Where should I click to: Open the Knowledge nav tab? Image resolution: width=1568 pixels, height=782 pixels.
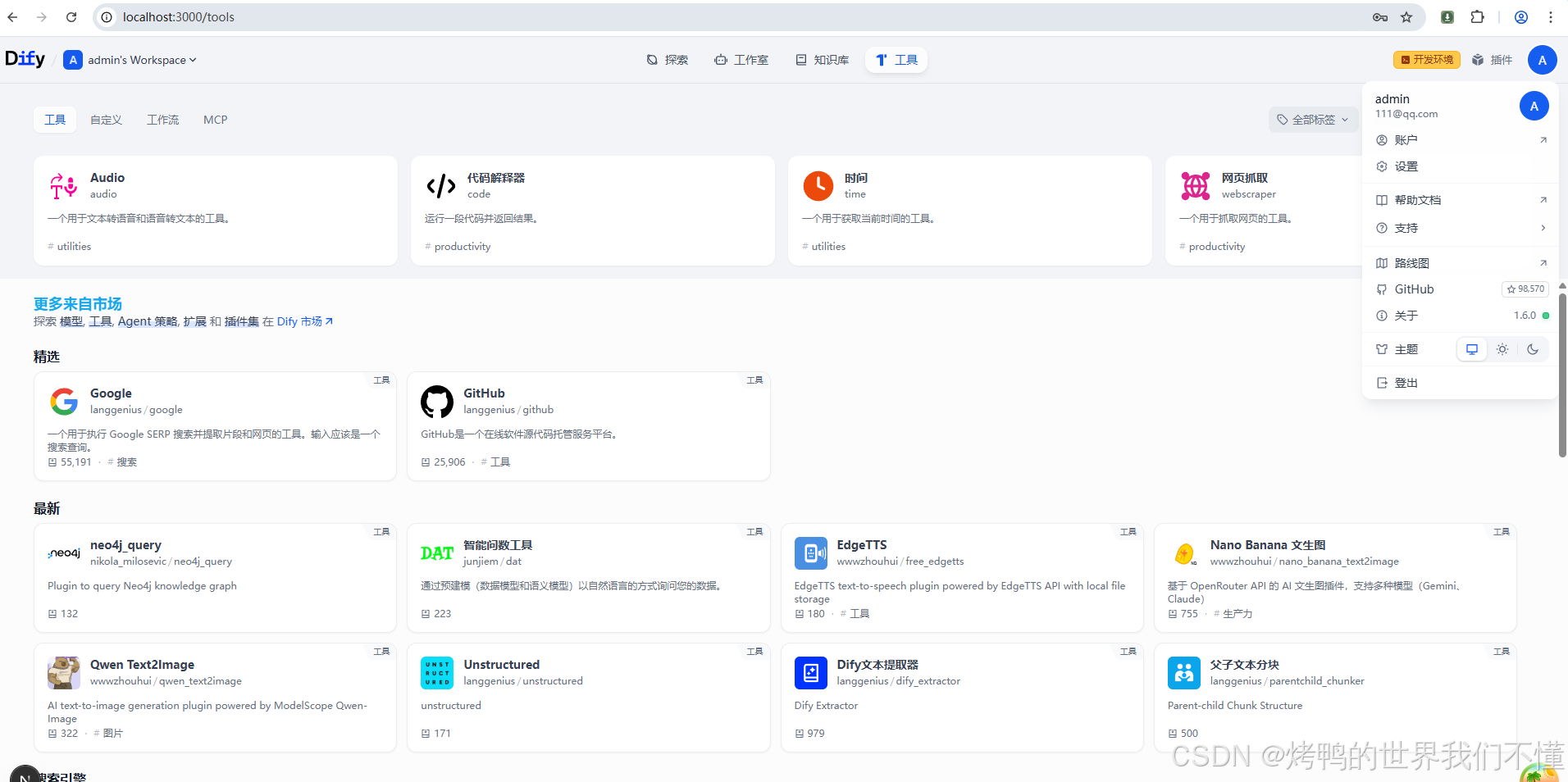click(x=823, y=60)
